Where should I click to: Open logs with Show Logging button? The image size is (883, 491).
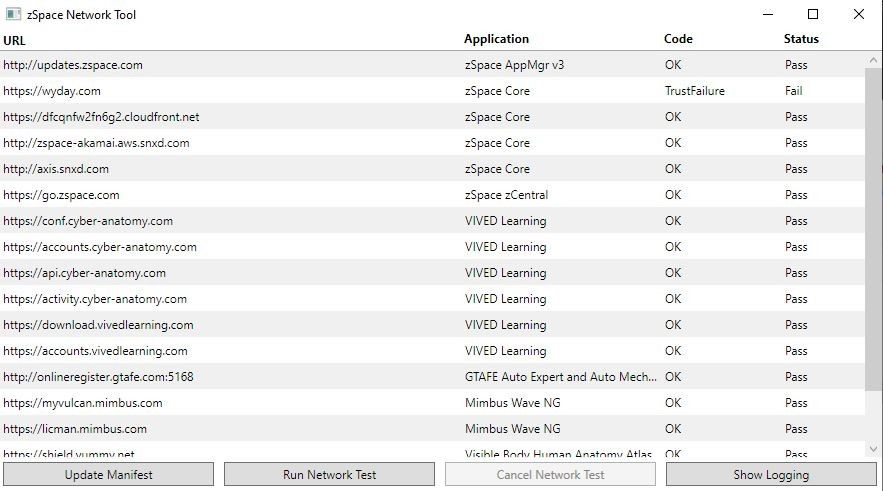[771, 474]
